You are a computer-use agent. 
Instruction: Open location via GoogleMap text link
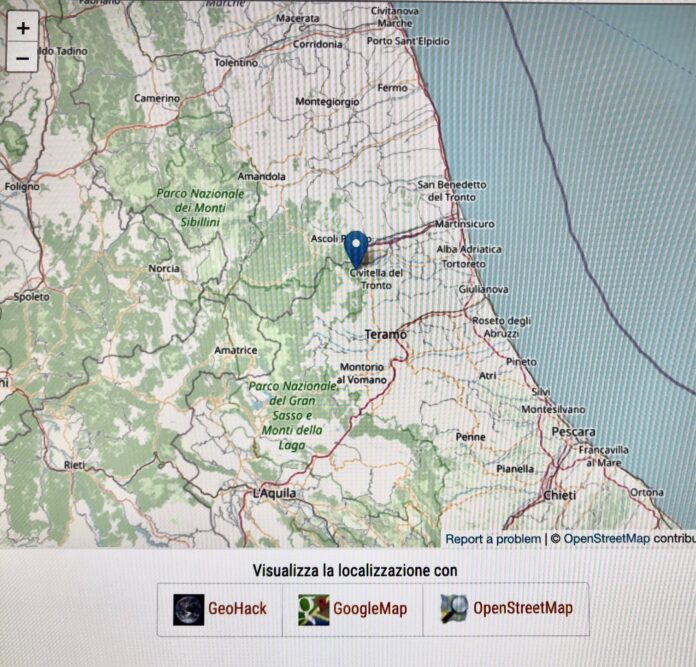coord(369,609)
